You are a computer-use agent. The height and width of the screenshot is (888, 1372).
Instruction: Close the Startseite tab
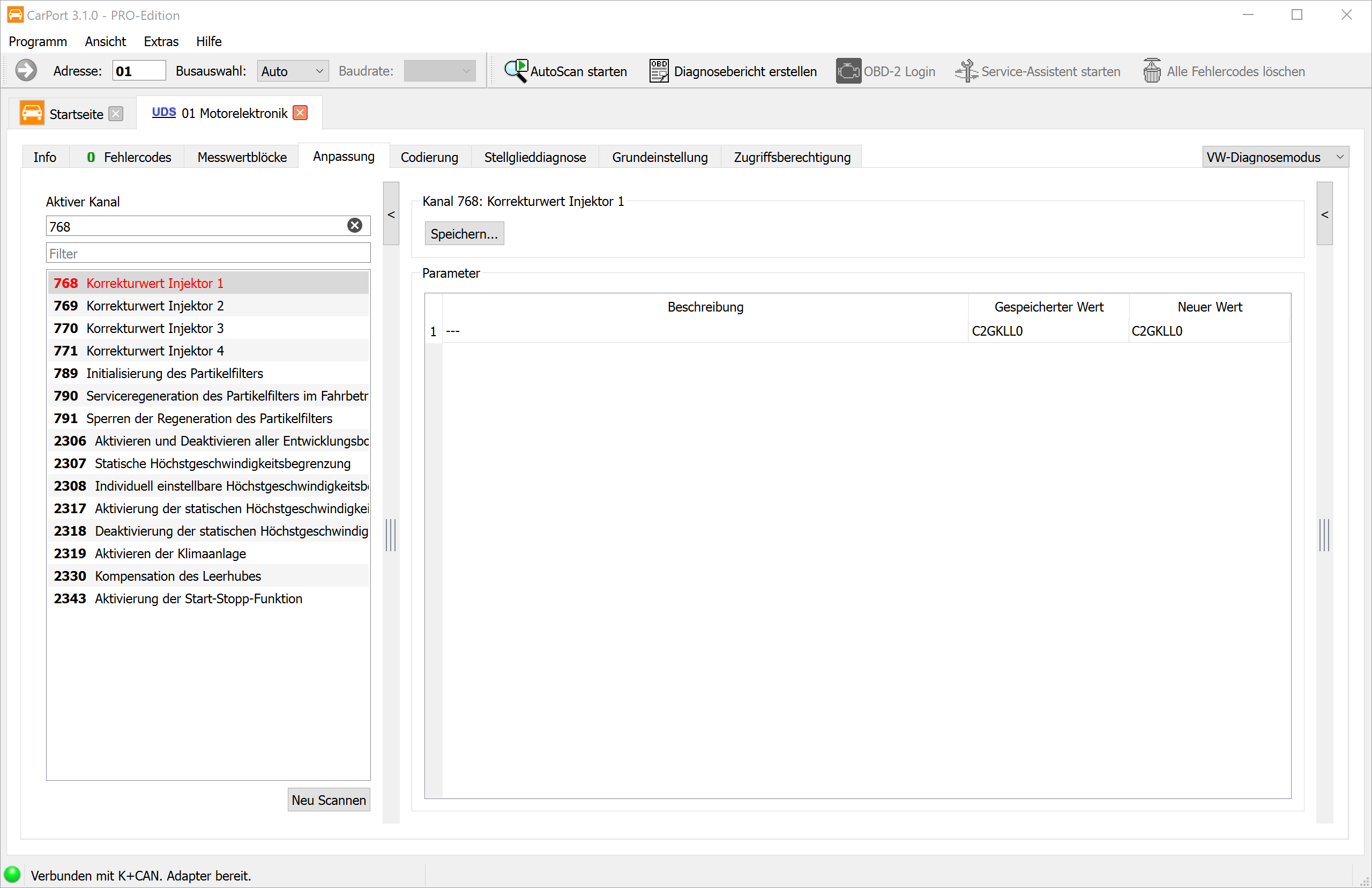pyautogui.click(x=116, y=114)
